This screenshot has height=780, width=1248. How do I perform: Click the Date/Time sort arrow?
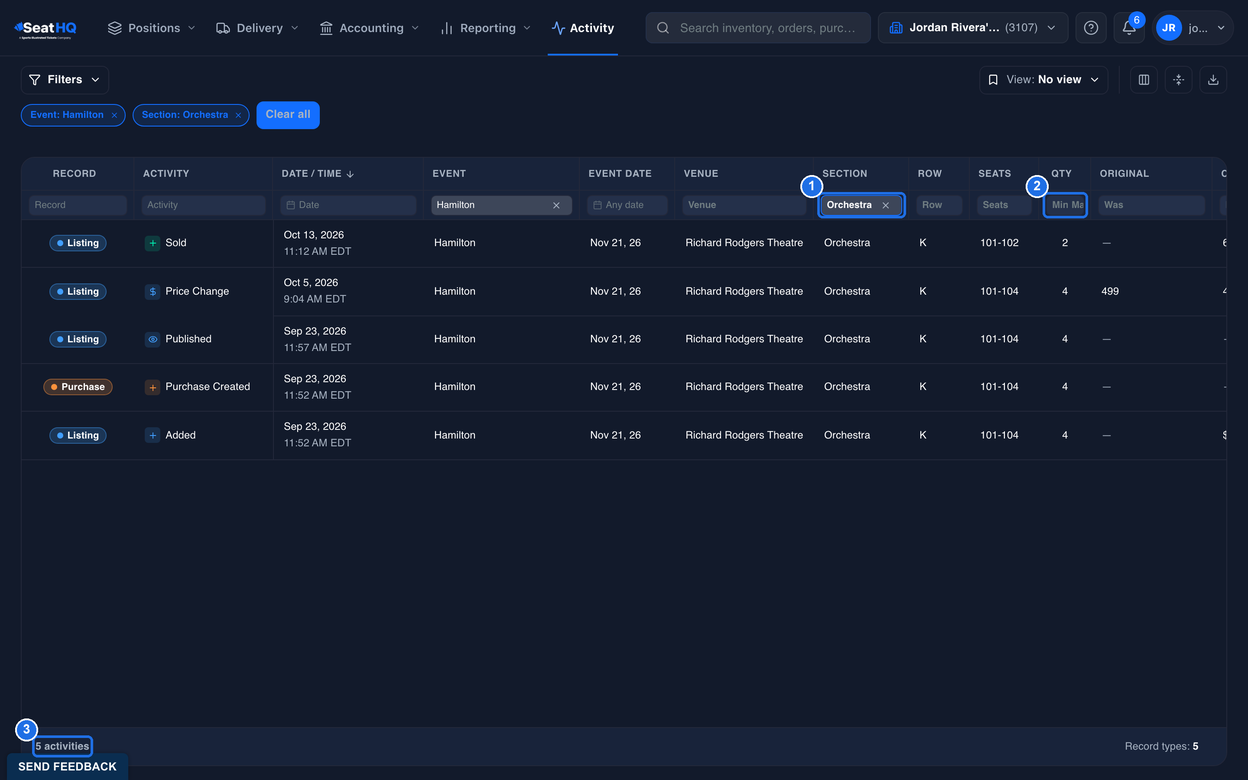350,174
